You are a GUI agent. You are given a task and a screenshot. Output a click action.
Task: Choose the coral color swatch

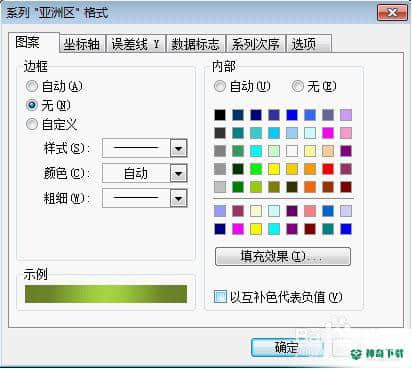tap(310, 211)
